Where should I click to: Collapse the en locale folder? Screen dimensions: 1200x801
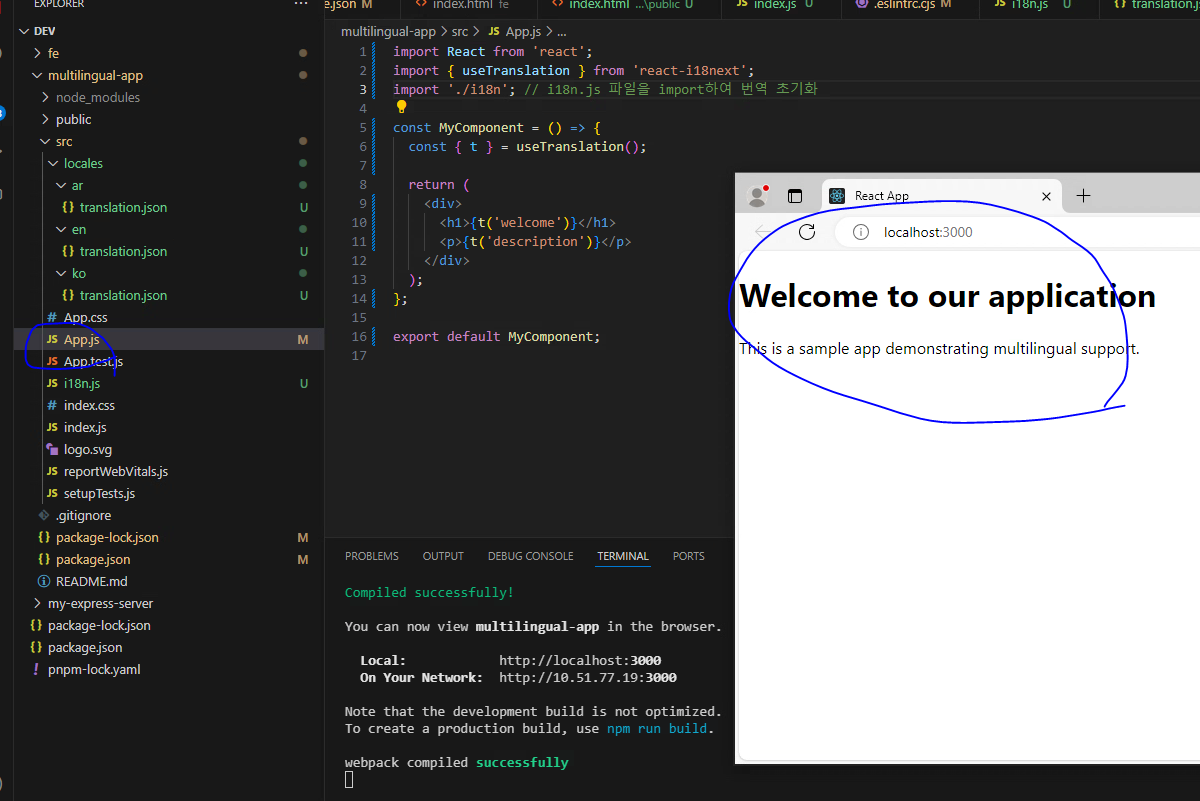tap(62, 229)
